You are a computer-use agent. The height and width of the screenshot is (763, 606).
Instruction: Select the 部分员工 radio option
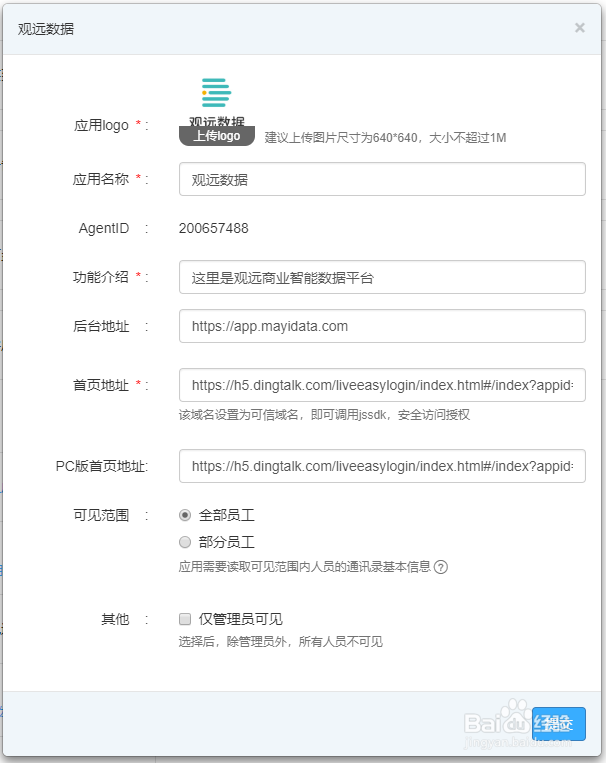(185, 542)
